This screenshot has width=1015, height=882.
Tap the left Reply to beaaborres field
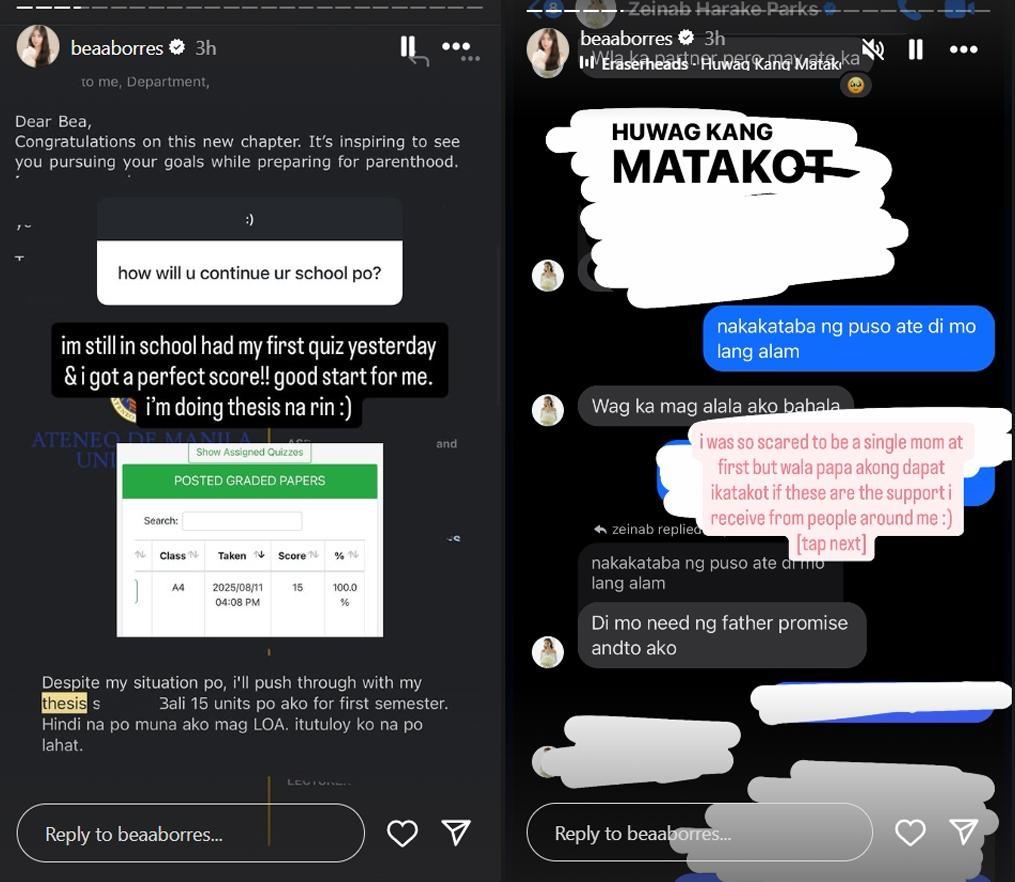(190, 833)
